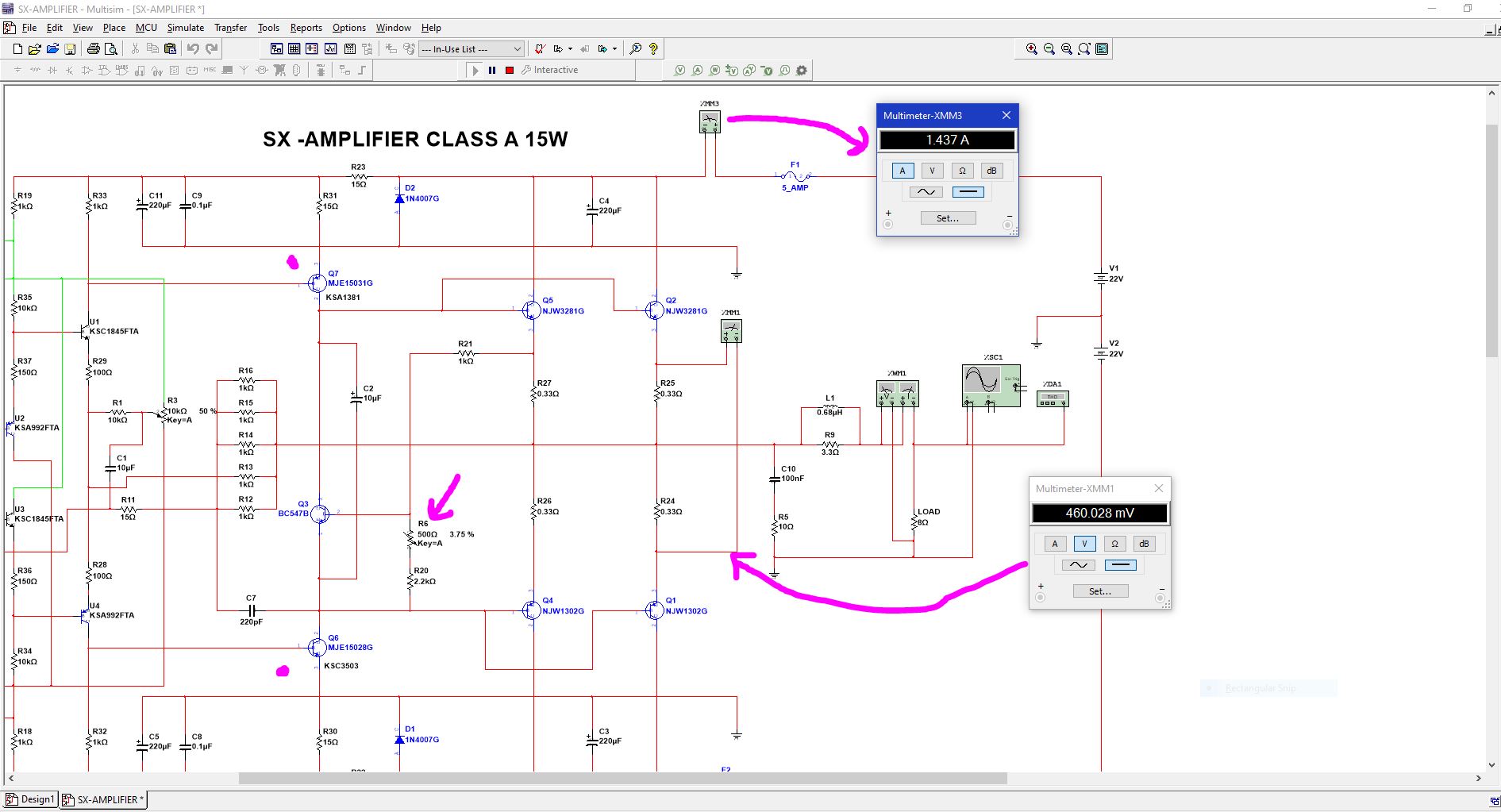The height and width of the screenshot is (812, 1501).
Task: Zoom to fit the sheet
Action: 1084,49
